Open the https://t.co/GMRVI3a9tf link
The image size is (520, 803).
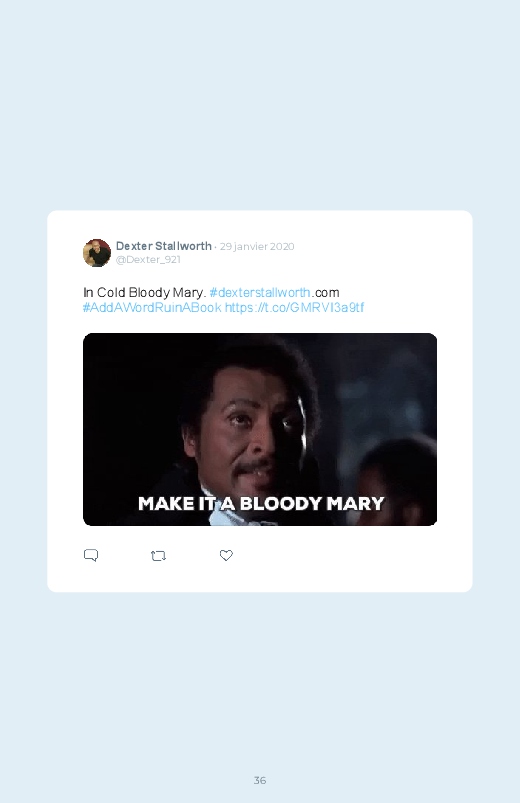pyautogui.click(x=295, y=307)
